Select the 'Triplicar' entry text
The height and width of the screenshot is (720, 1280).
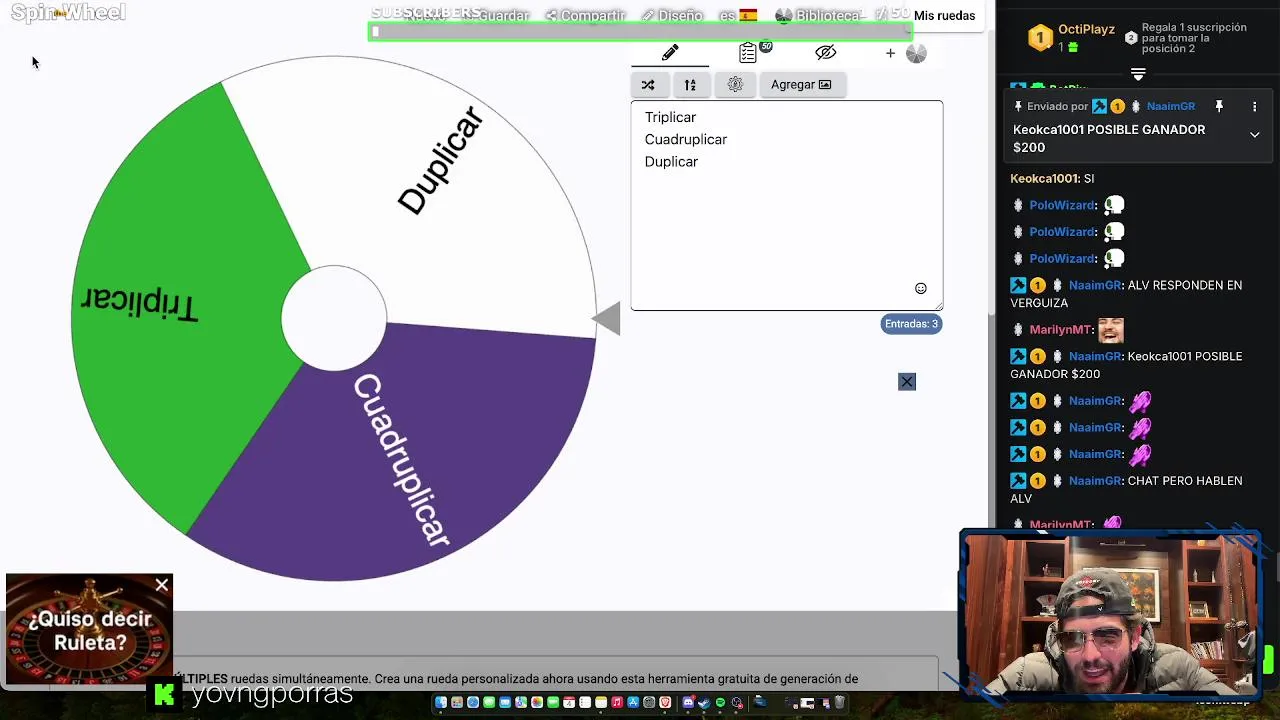pos(670,117)
